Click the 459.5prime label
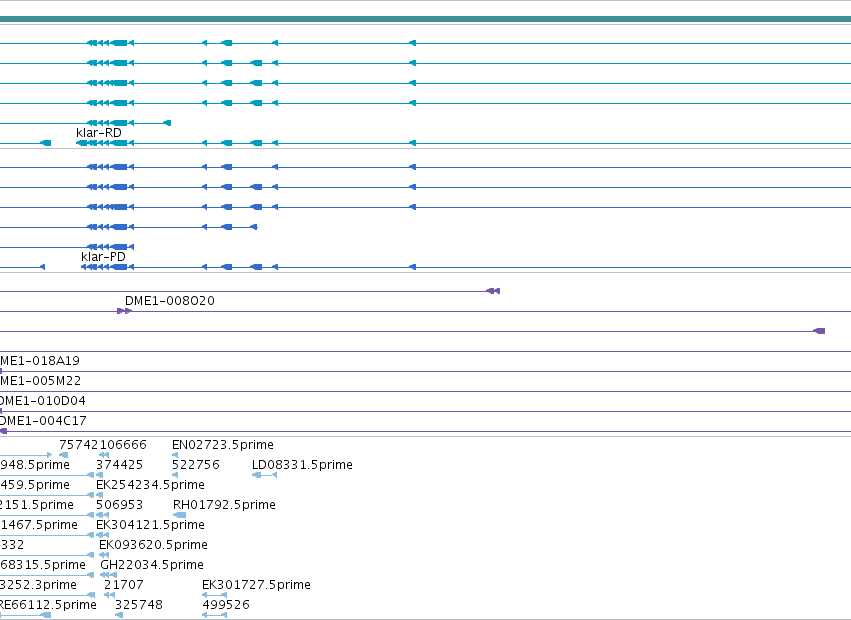This screenshot has width=851, height=620. (35, 485)
